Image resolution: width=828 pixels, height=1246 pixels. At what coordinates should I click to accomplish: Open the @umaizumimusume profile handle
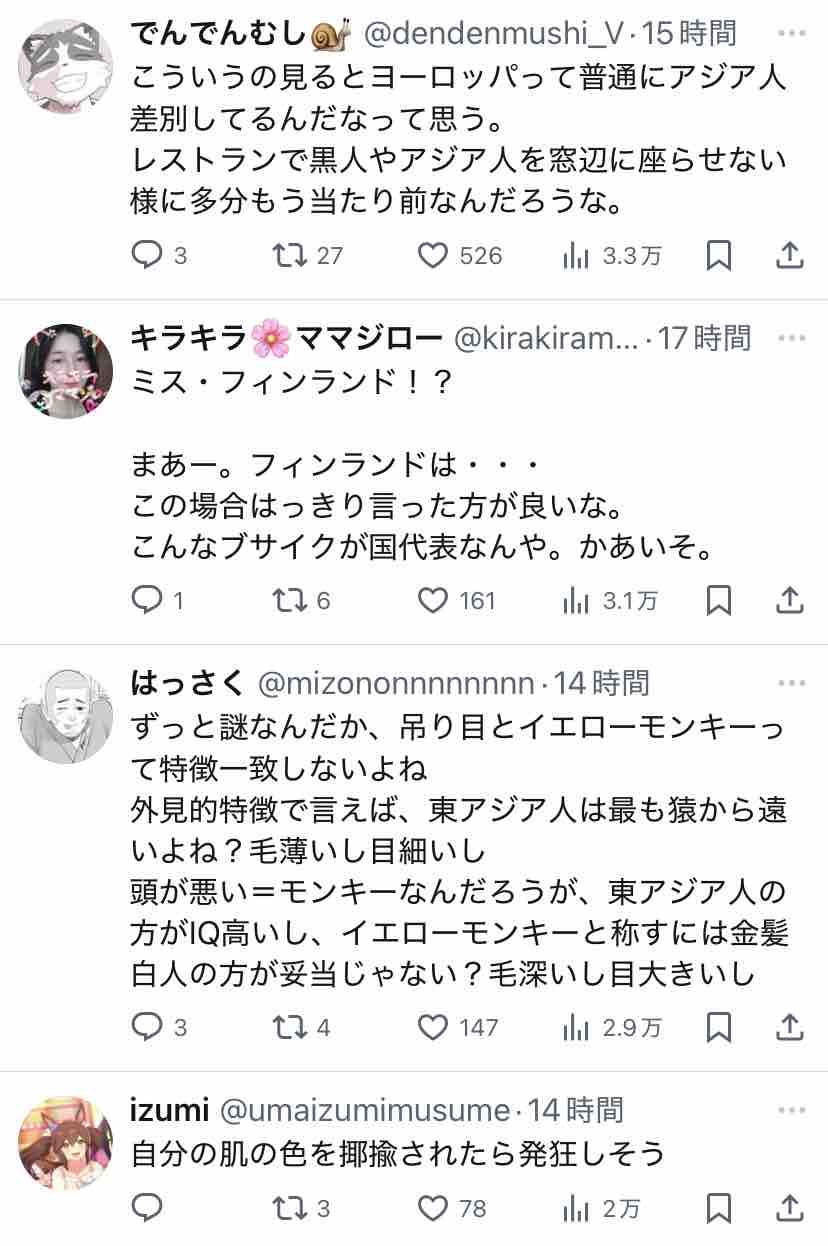[364, 1109]
